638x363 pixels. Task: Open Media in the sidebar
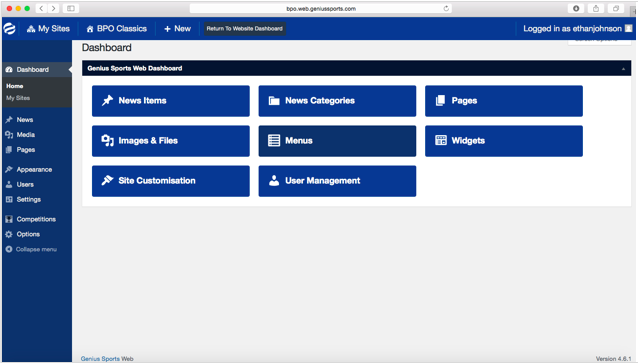pyautogui.click(x=26, y=135)
